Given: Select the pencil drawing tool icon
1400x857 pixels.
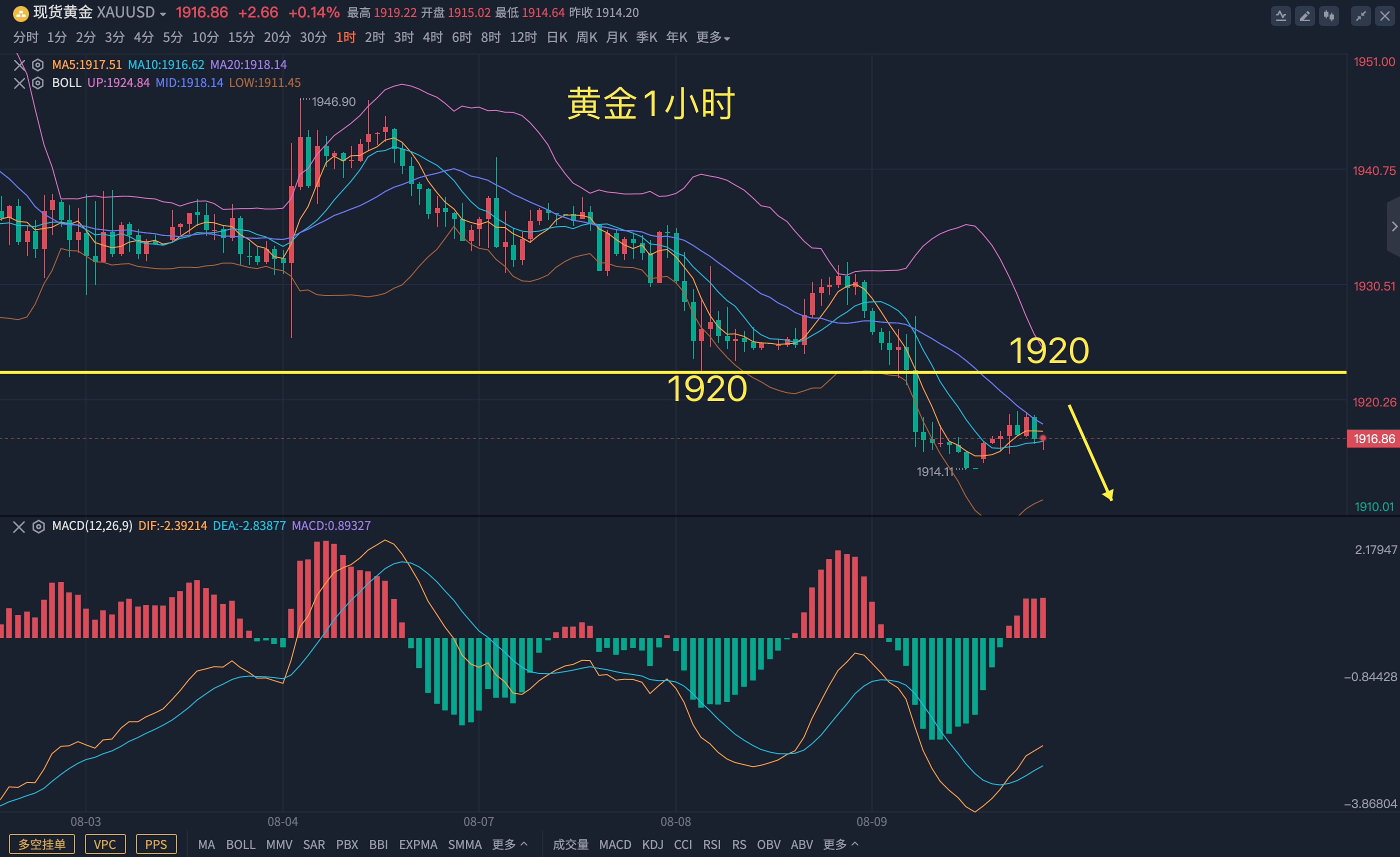Looking at the screenshot, I should [x=1304, y=16].
